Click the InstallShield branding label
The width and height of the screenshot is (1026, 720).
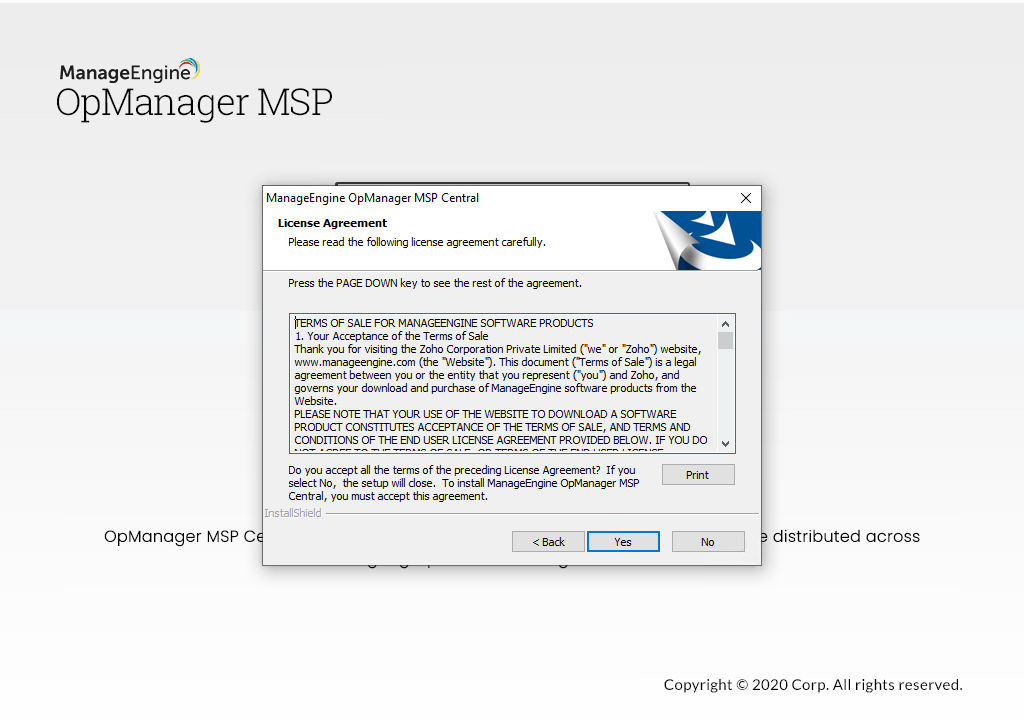(291, 512)
